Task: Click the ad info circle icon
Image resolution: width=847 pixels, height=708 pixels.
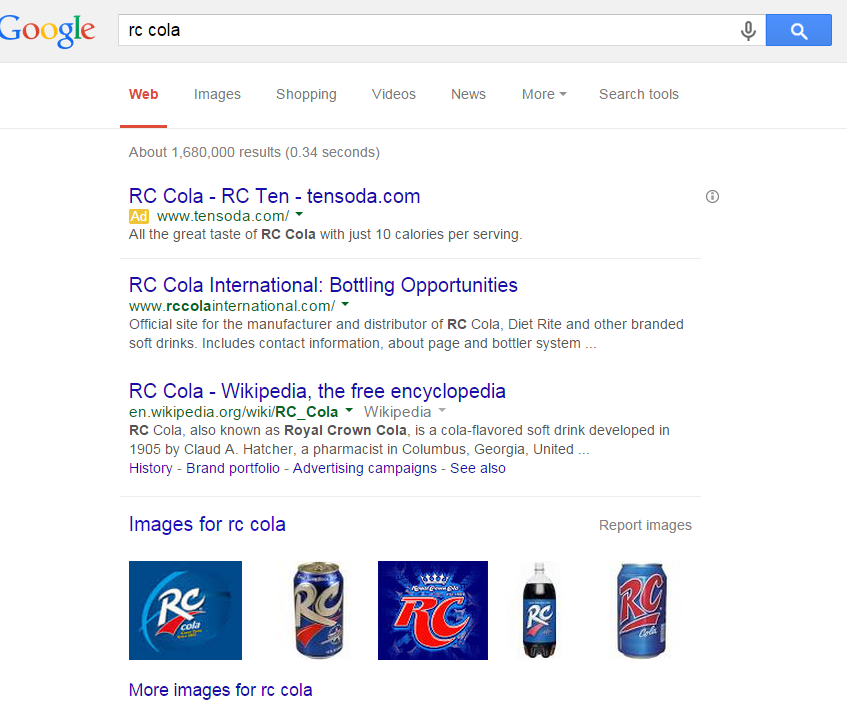Action: click(712, 196)
